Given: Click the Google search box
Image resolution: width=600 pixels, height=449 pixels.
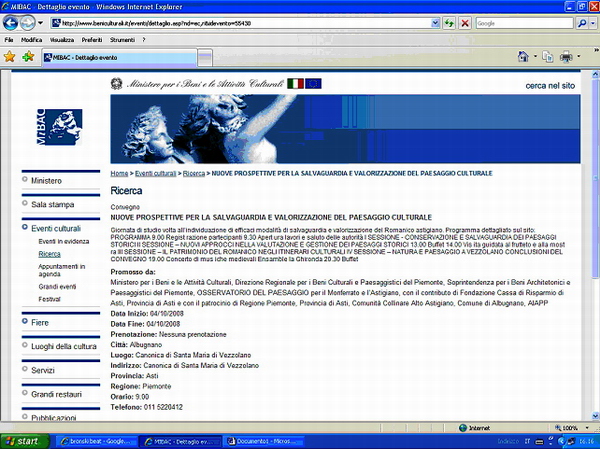Looking at the screenshot, I should (x=524, y=23).
